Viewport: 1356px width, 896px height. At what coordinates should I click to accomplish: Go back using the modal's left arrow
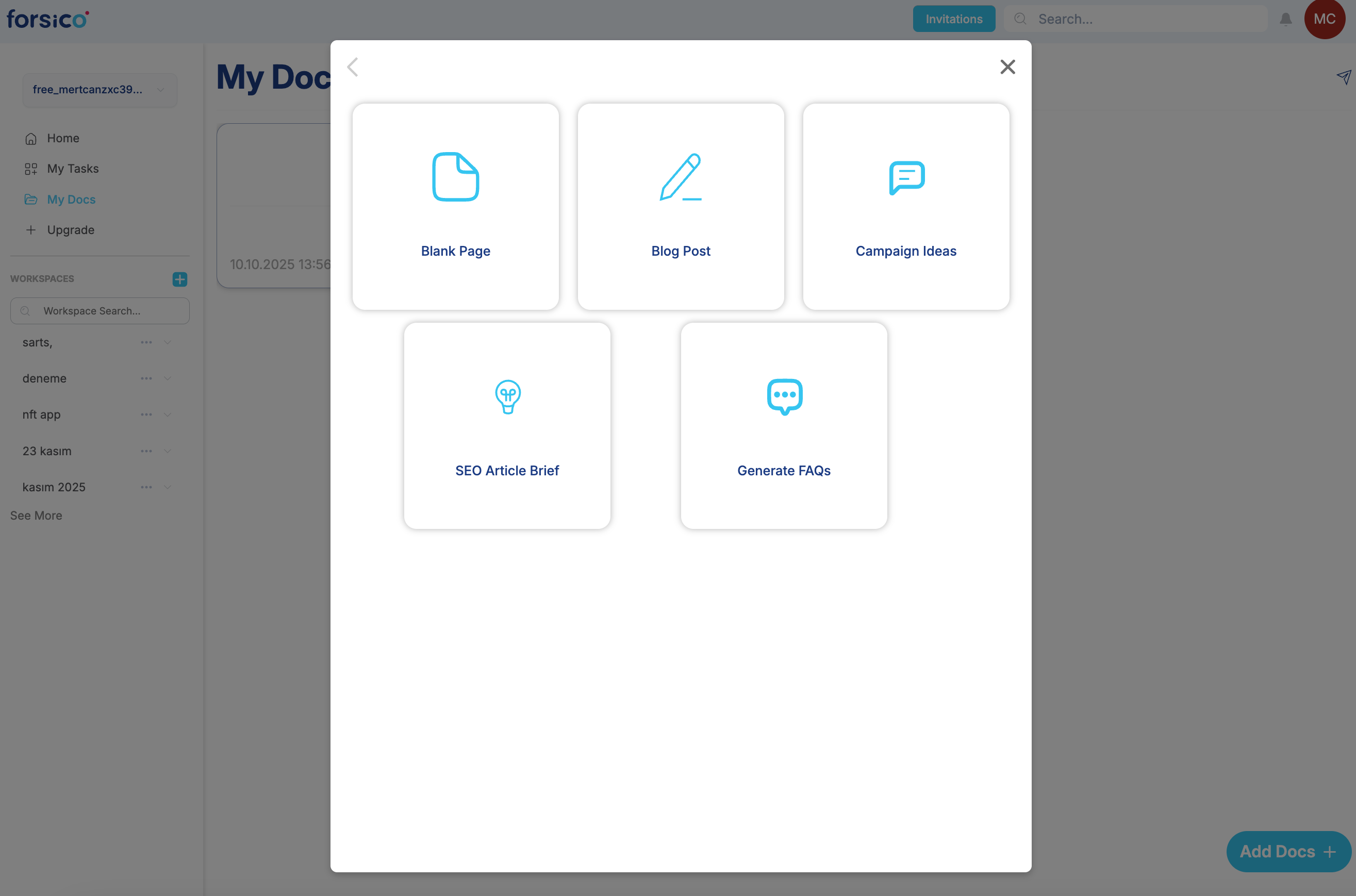coord(353,67)
